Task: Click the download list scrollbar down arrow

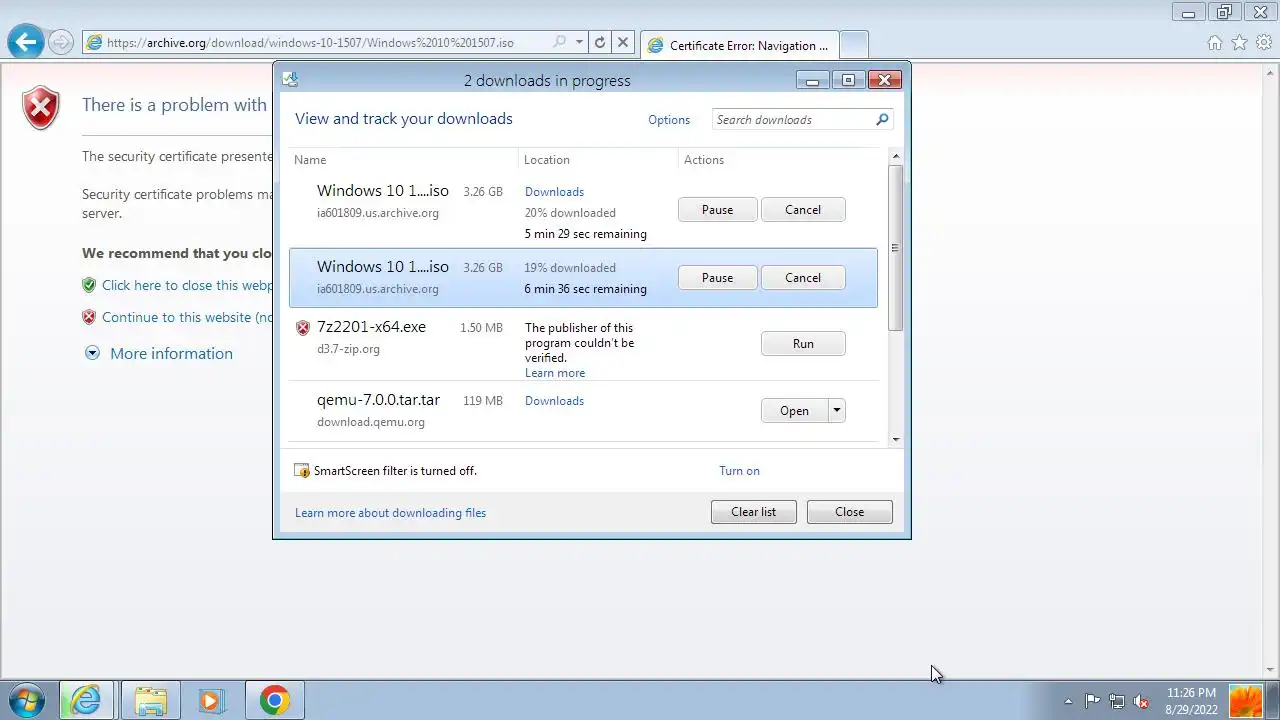Action: [896, 439]
